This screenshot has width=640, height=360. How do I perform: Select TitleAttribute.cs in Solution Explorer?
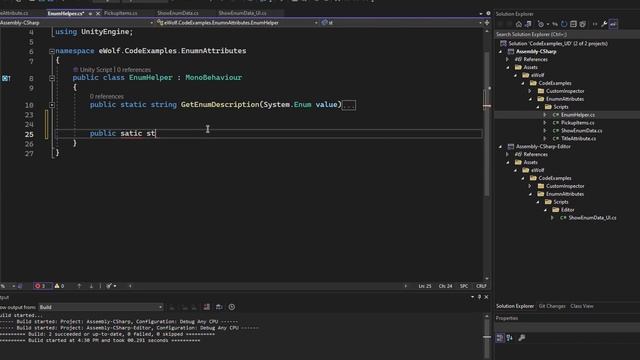[x=578, y=139]
